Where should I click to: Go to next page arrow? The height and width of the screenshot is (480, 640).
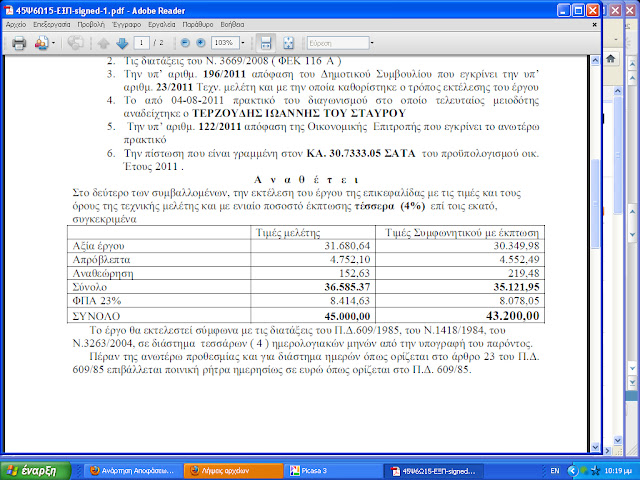pyautogui.click(x=122, y=43)
